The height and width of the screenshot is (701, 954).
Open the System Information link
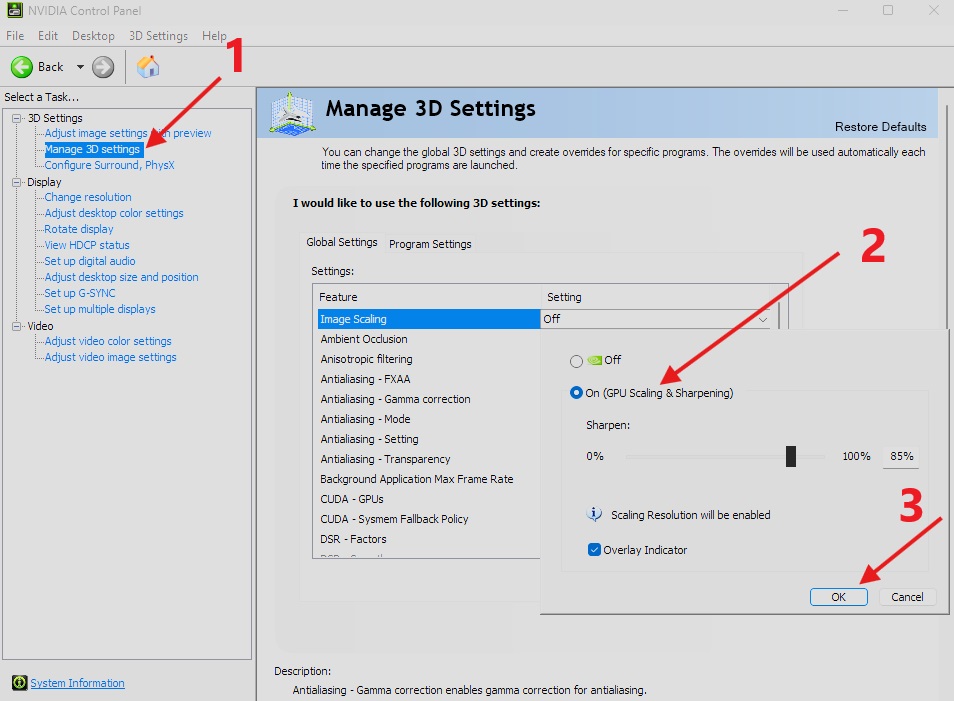(77, 683)
